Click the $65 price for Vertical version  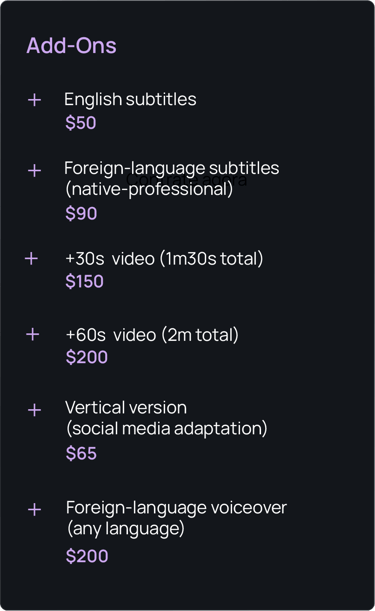pyautogui.click(x=81, y=454)
